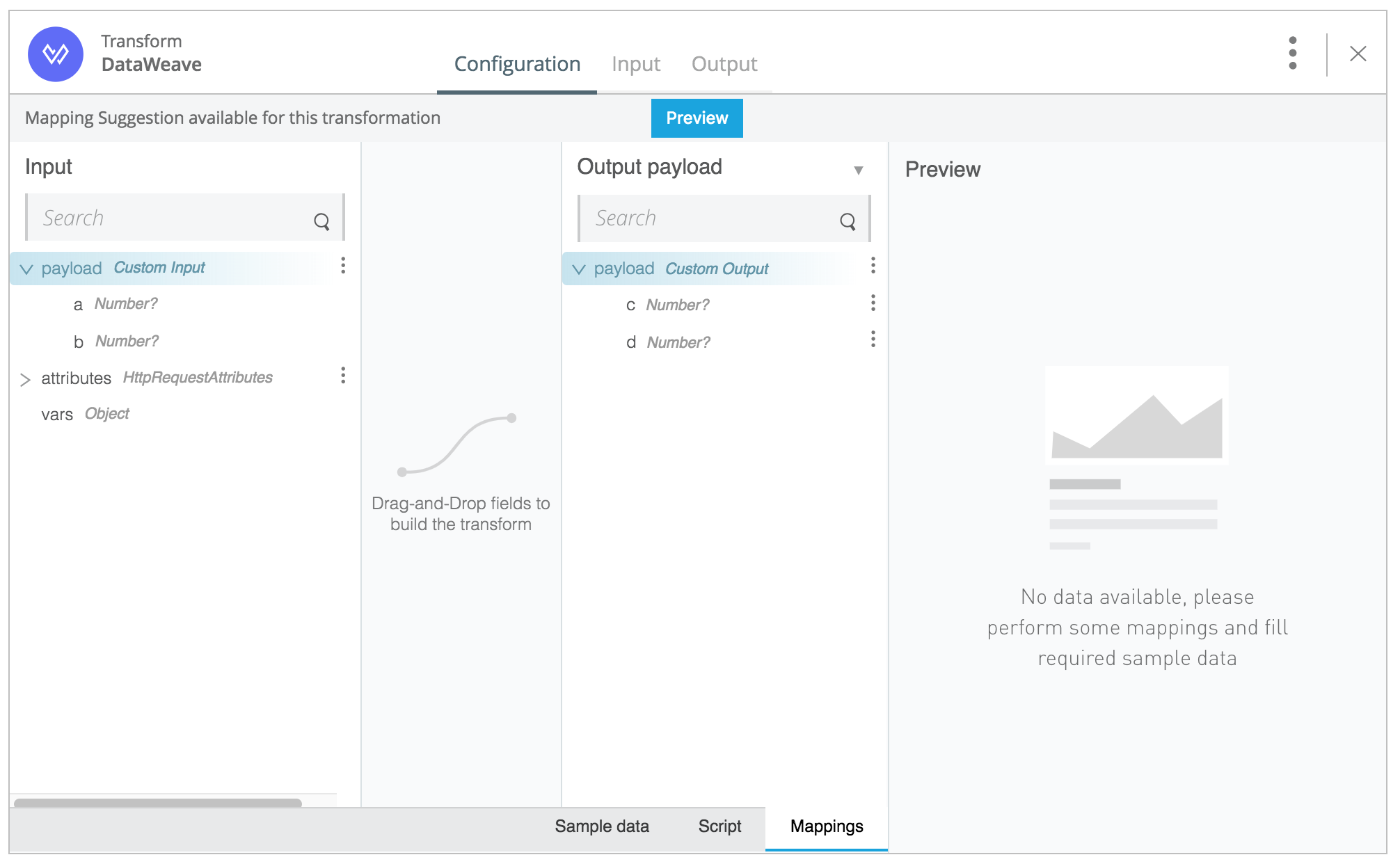
Task: Click the Input search magnifier icon
Action: coord(321,221)
